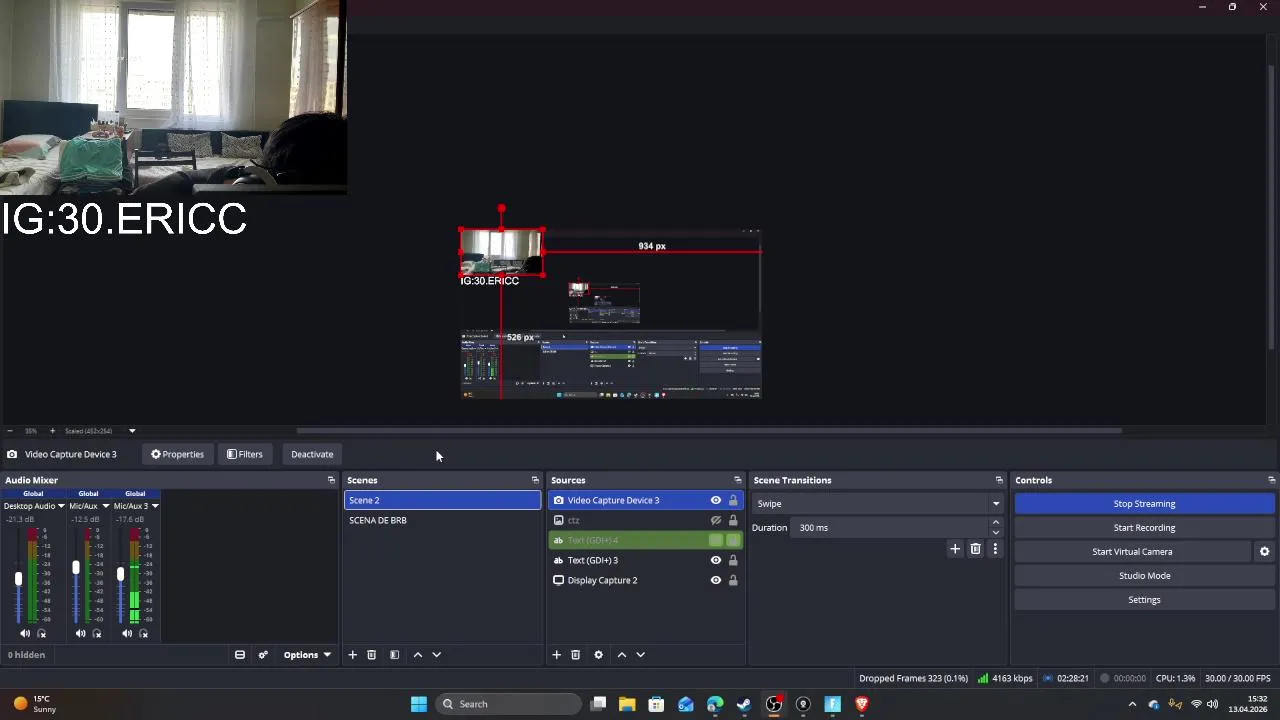
Task: Click the Duration 300 ms field
Action: point(890,528)
